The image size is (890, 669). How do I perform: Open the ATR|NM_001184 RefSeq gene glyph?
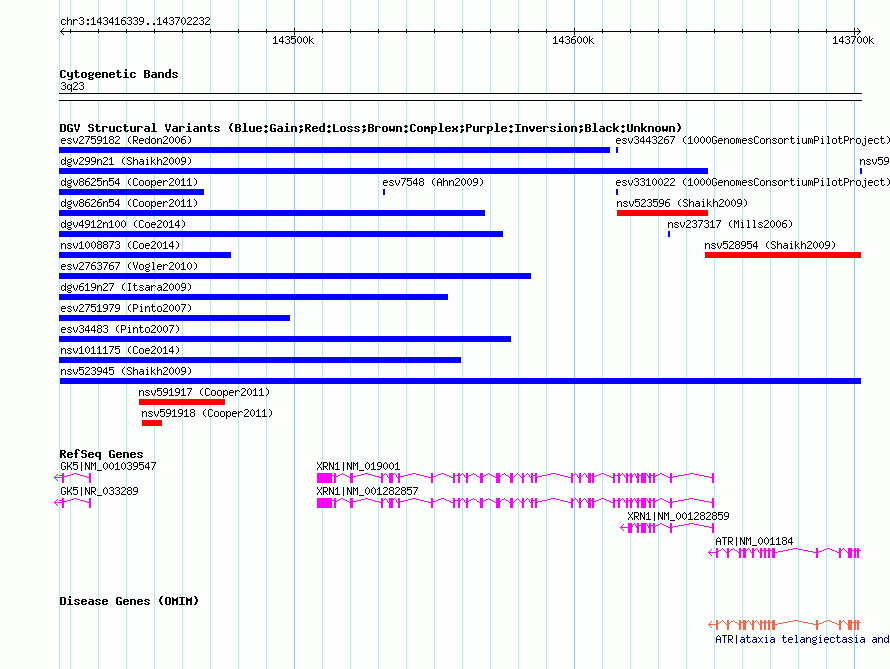coord(785,553)
